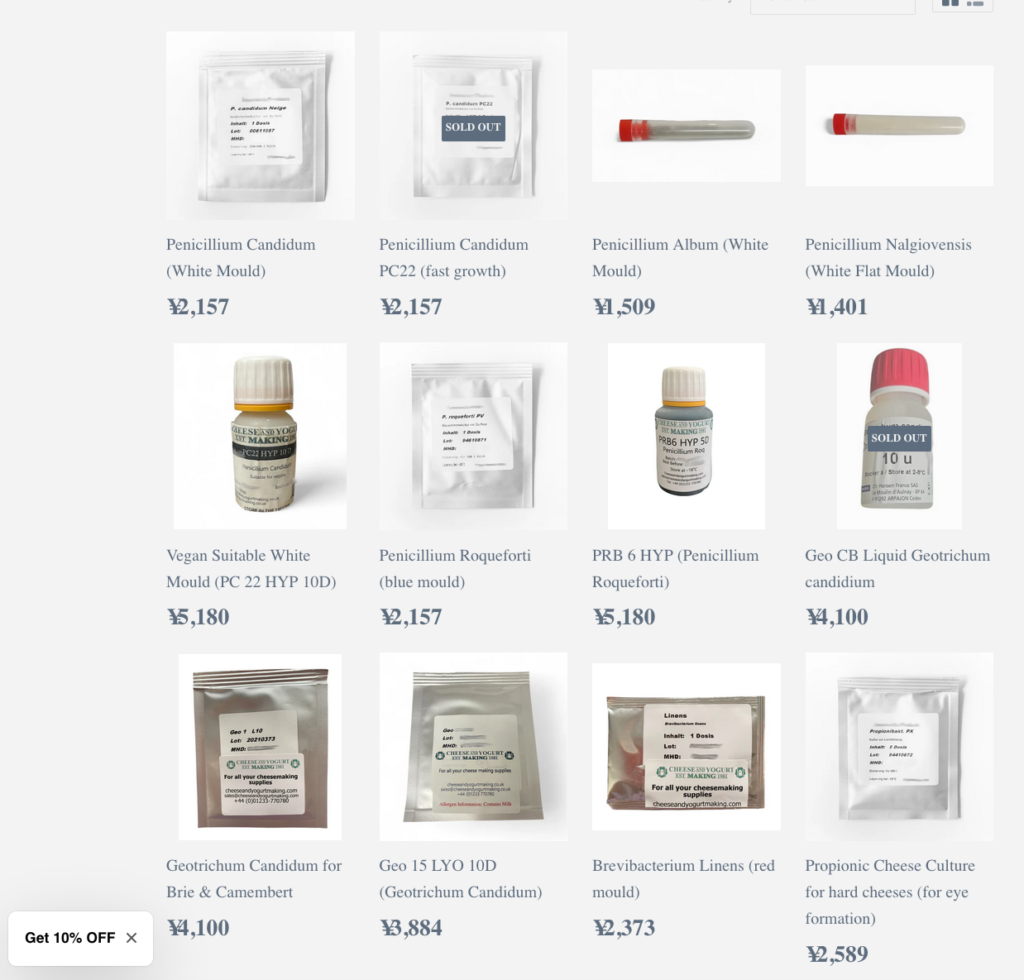This screenshot has width=1024, height=980.
Task: Open Propionic Cheese Culture for hard cheeses link
Action: click(889, 892)
